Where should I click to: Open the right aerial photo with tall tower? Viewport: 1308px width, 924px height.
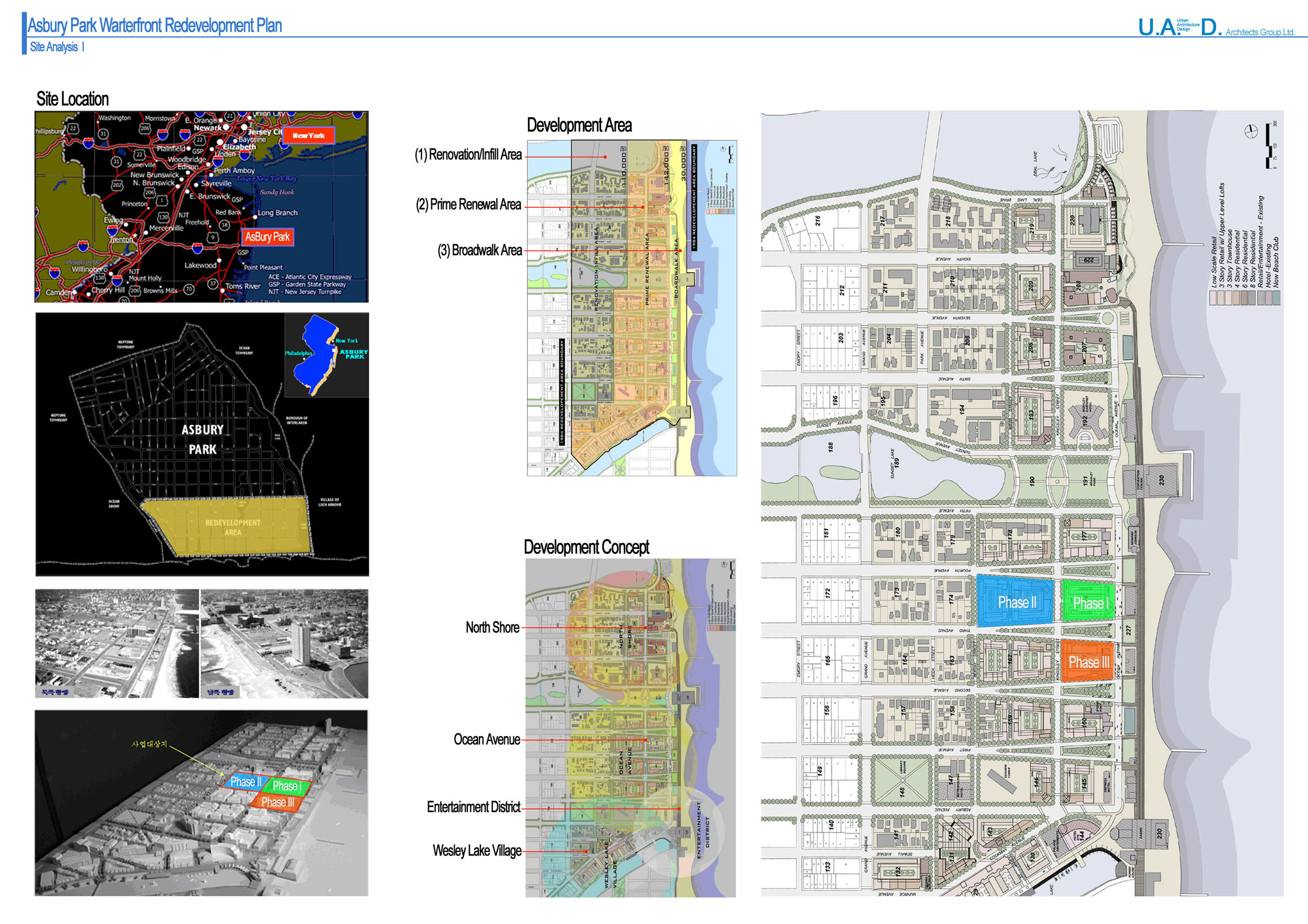coord(284,643)
